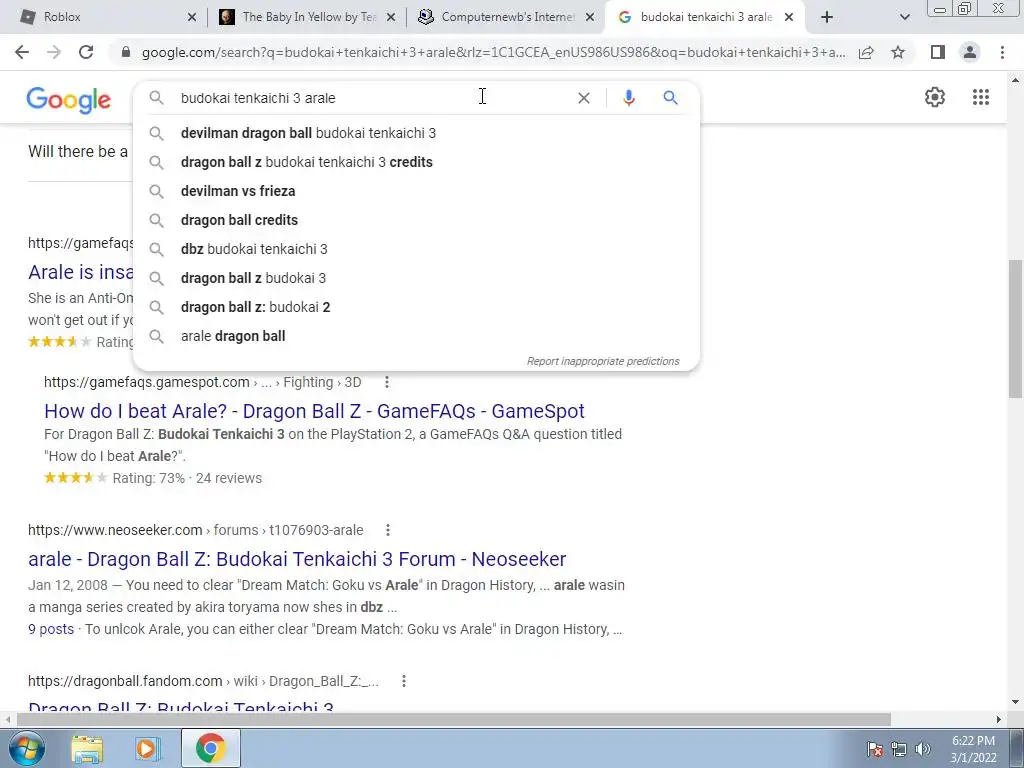The height and width of the screenshot is (768, 1024).
Task: Close the Computernewb's Internet tab
Action: (x=590, y=18)
